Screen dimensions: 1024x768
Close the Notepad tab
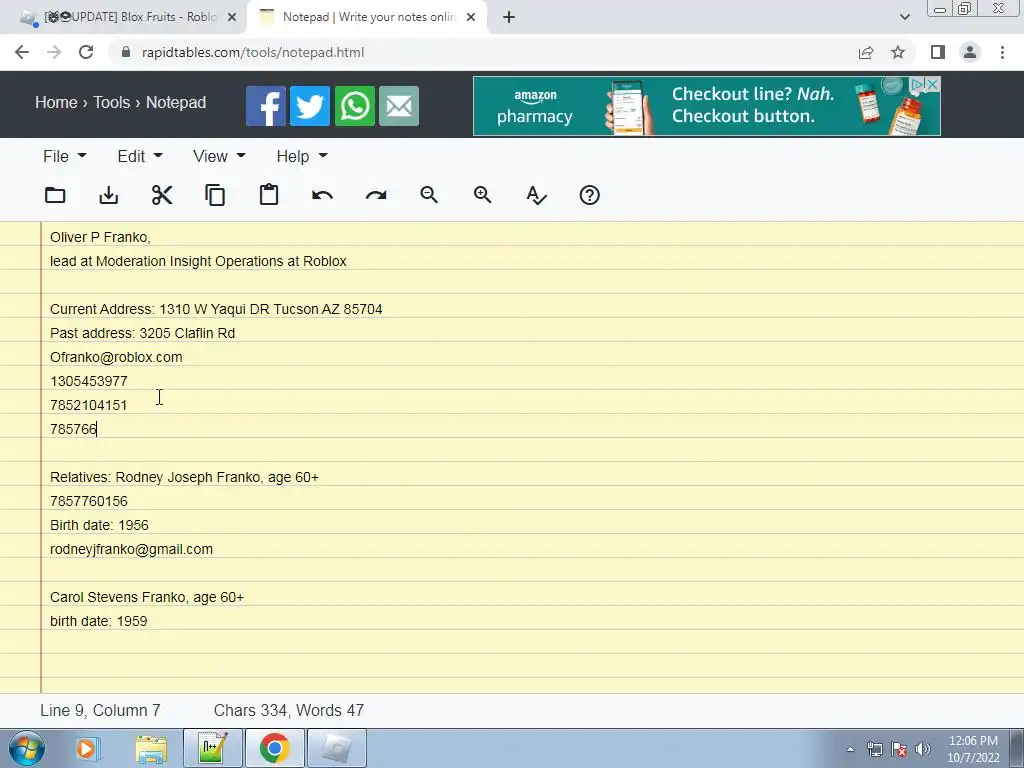[x=471, y=18]
